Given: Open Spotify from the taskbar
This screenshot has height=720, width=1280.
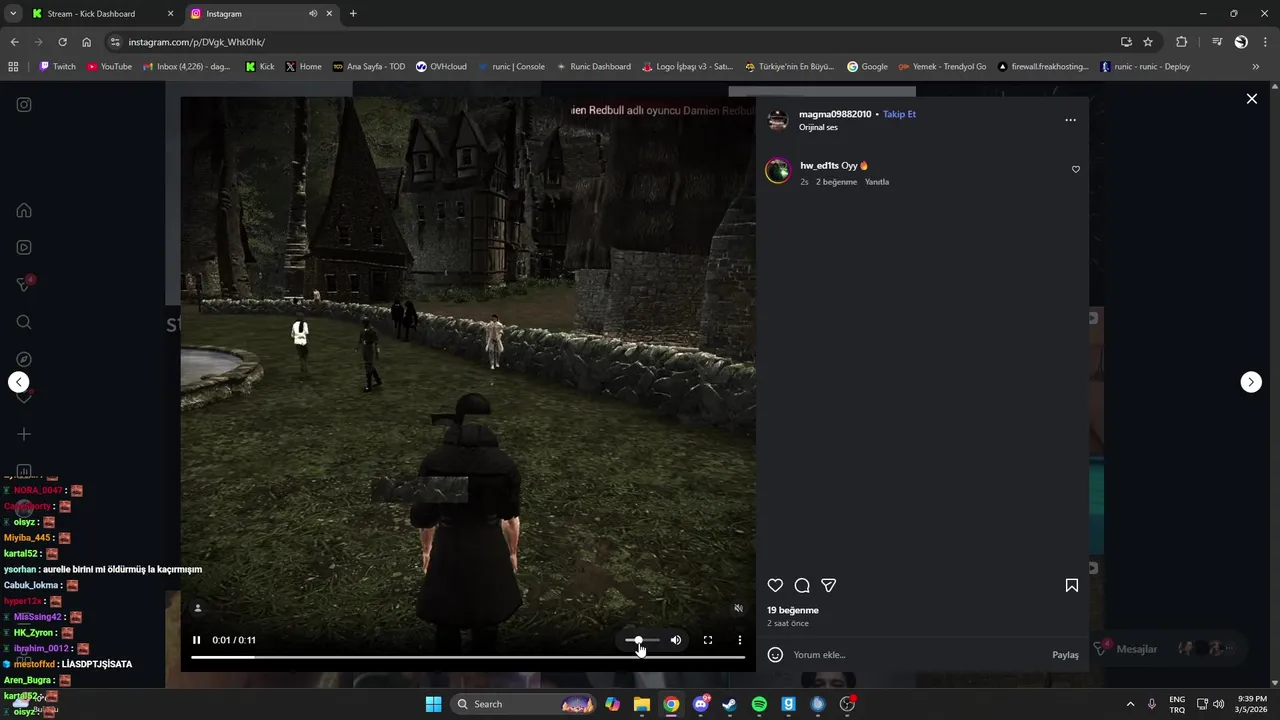Looking at the screenshot, I should (759, 704).
